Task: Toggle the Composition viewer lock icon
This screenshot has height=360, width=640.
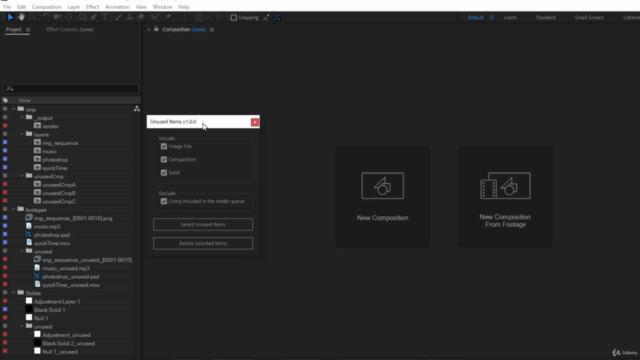Action: point(156,29)
